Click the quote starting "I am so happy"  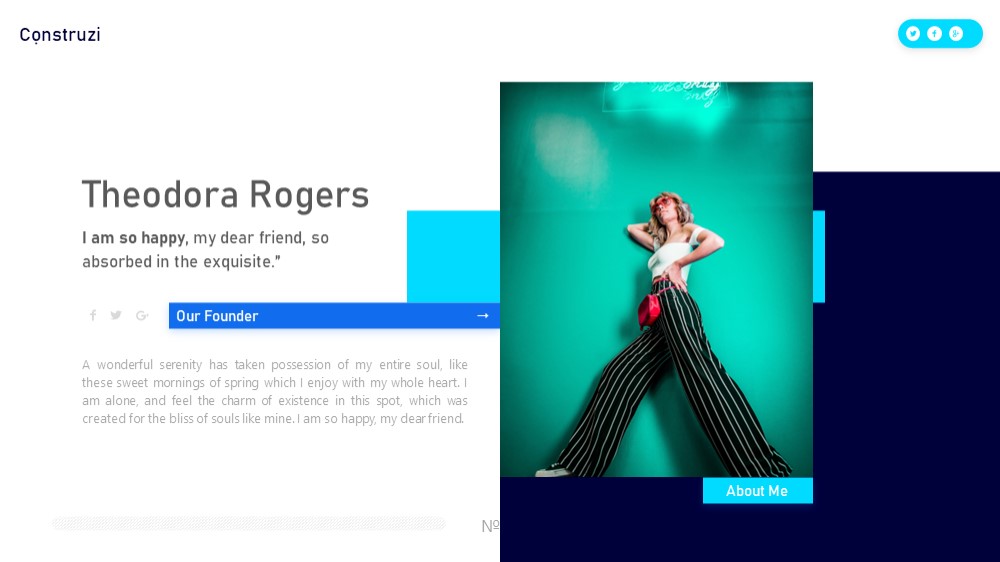click(205, 249)
